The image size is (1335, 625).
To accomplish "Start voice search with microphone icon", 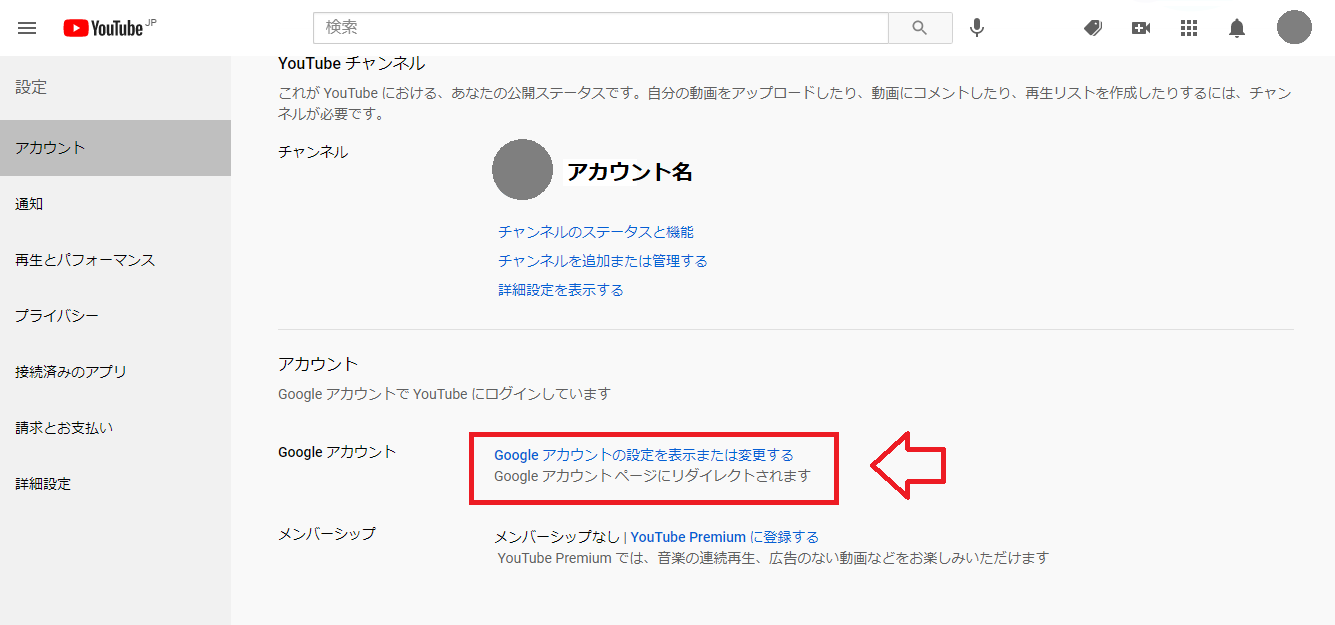I will point(977,28).
